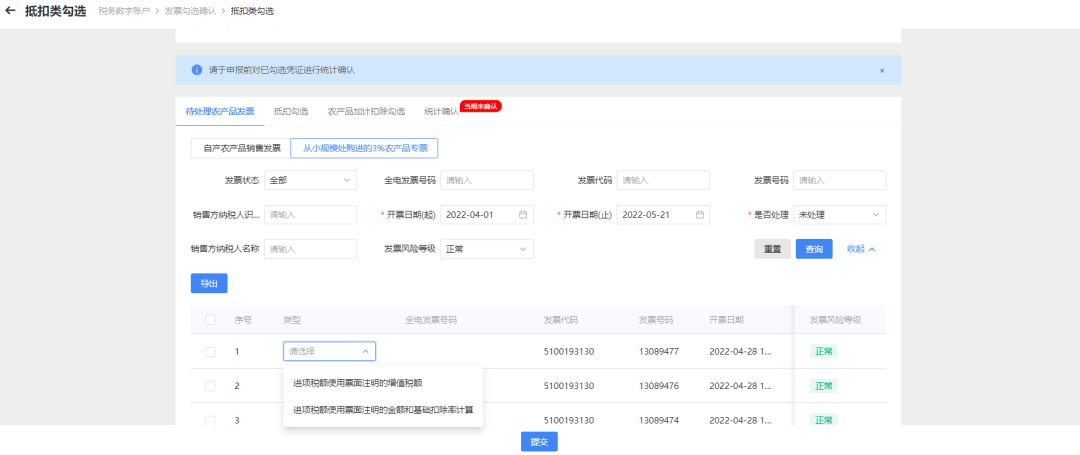Image resolution: width=1080 pixels, height=455 pixels.
Task: Open 发票勾选确认 breadcrumb link
Action: (x=190, y=12)
